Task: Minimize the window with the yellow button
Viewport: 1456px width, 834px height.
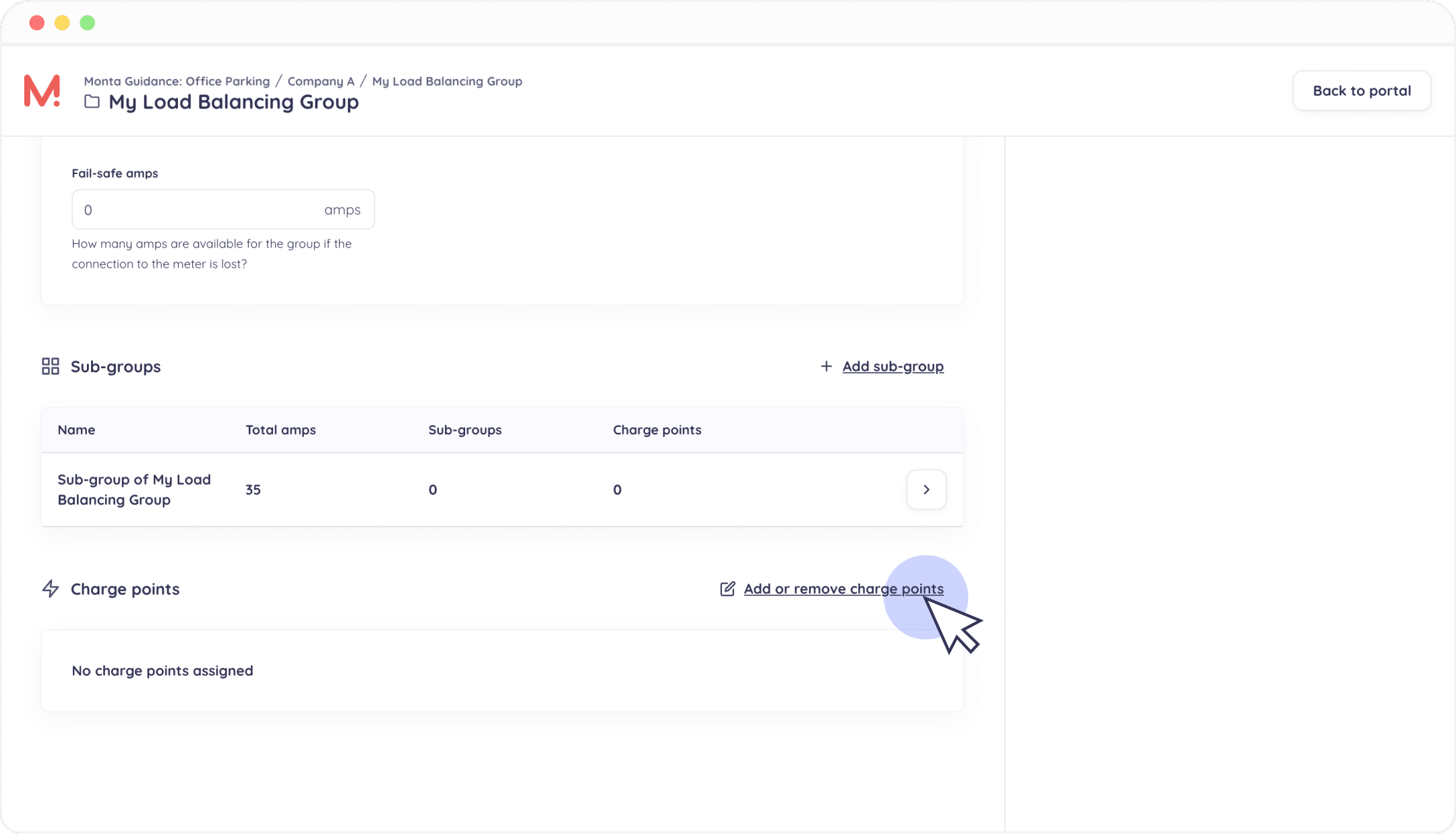Action: click(62, 23)
